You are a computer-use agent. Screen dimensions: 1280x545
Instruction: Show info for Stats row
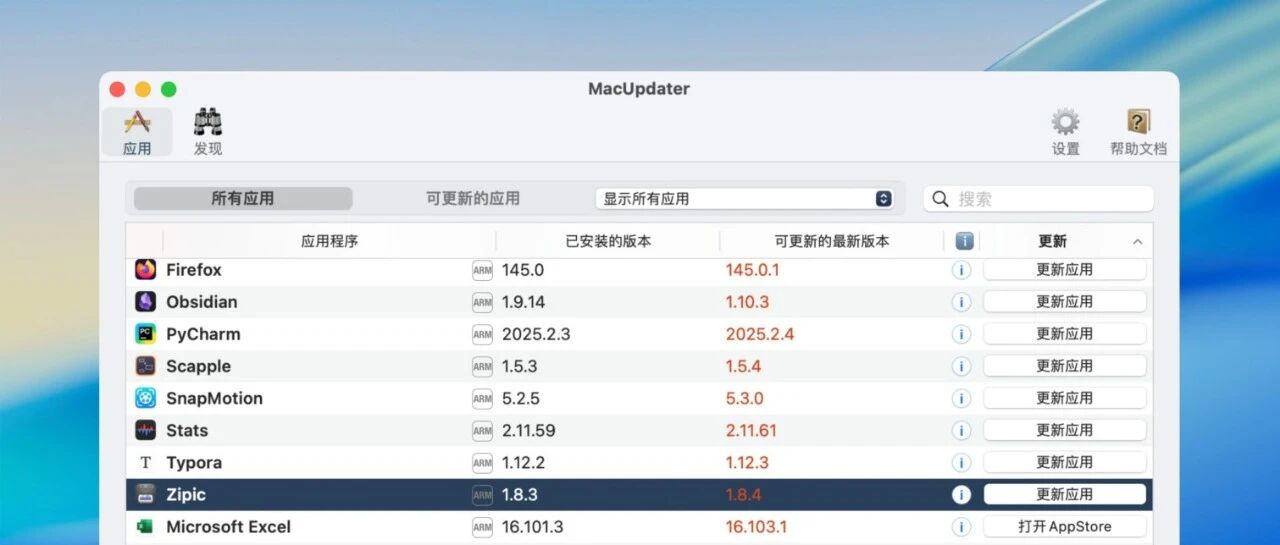point(962,430)
